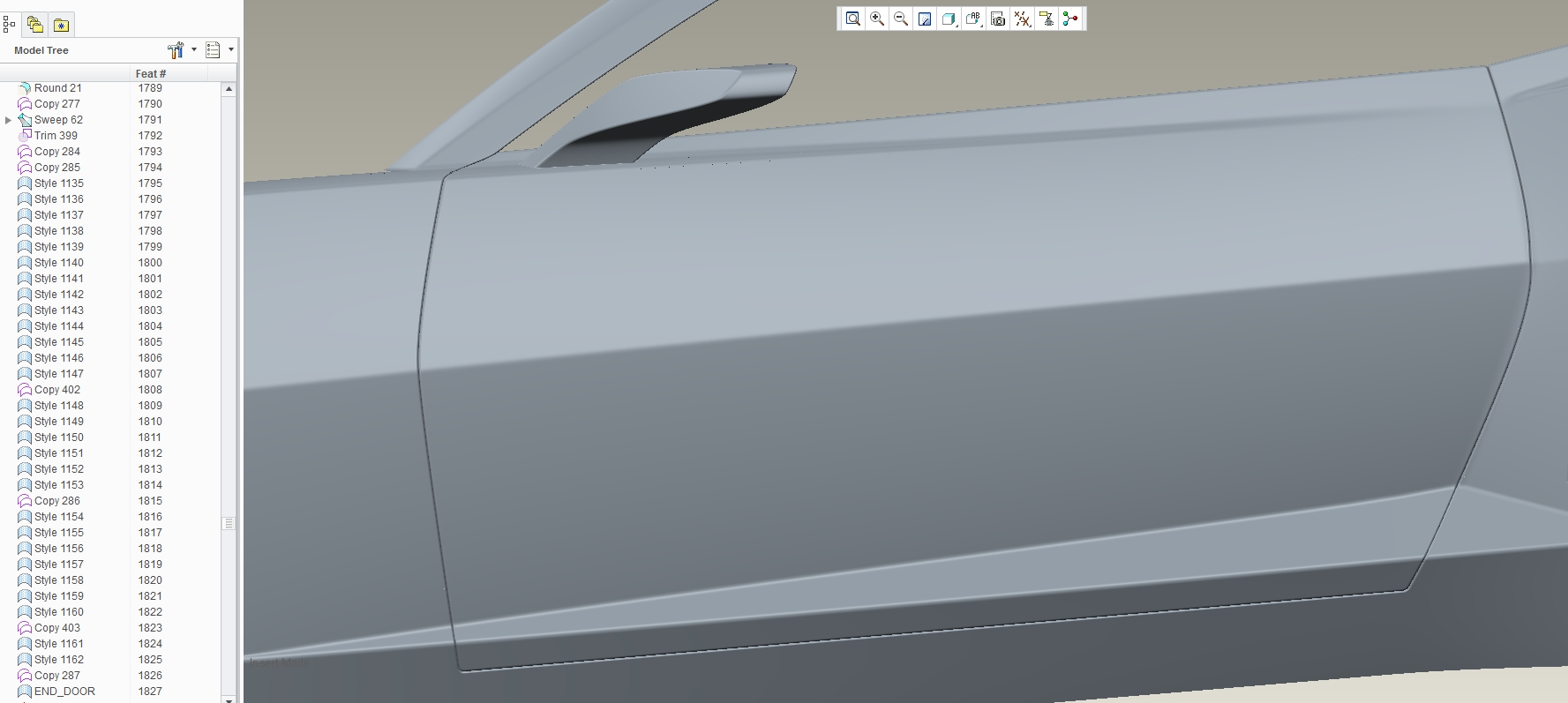This screenshot has width=1568, height=703.
Task: Select the Style 1150 feature
Action: tap(59, 438)
